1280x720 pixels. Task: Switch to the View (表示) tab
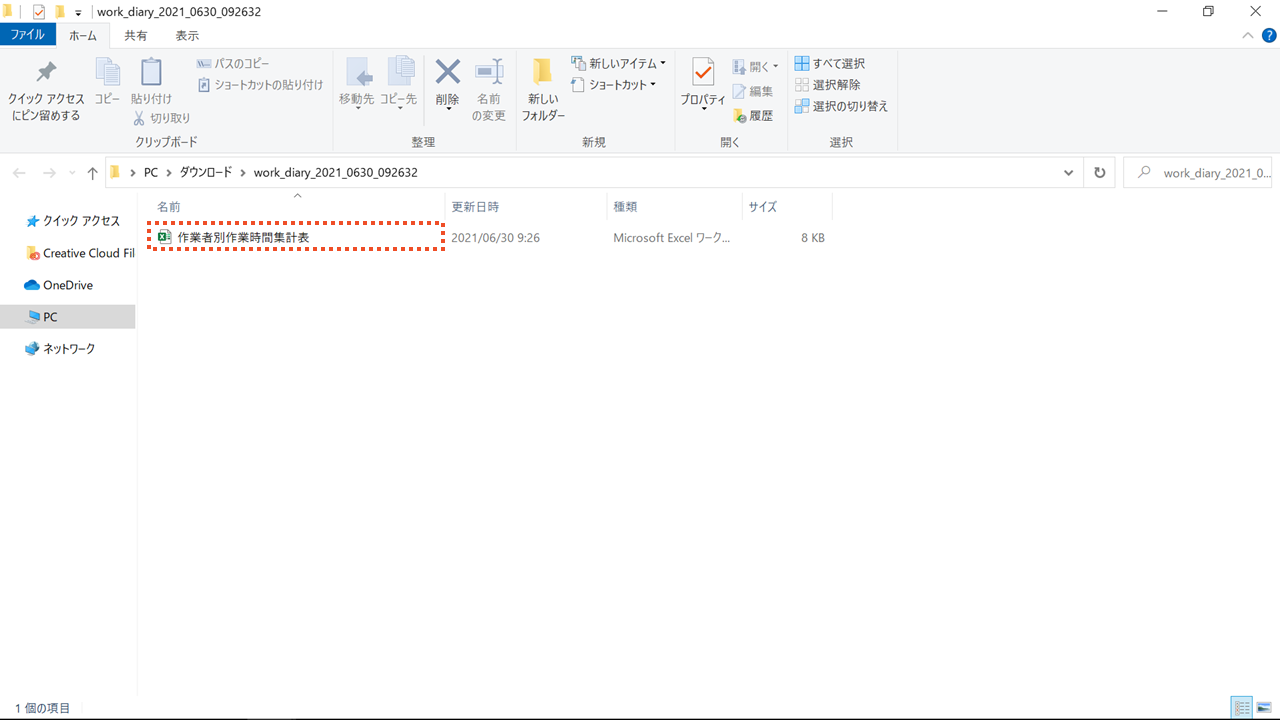point(187,35)
